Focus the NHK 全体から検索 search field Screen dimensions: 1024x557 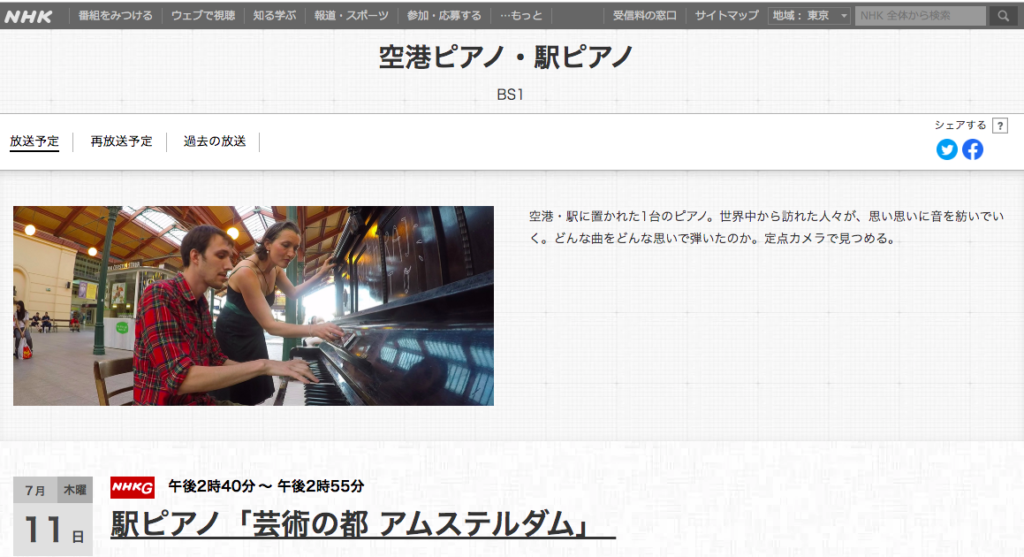point(920,16)
